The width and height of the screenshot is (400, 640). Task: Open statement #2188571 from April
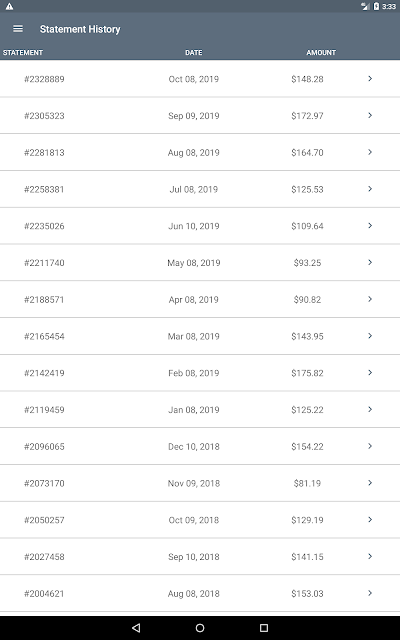200,299
